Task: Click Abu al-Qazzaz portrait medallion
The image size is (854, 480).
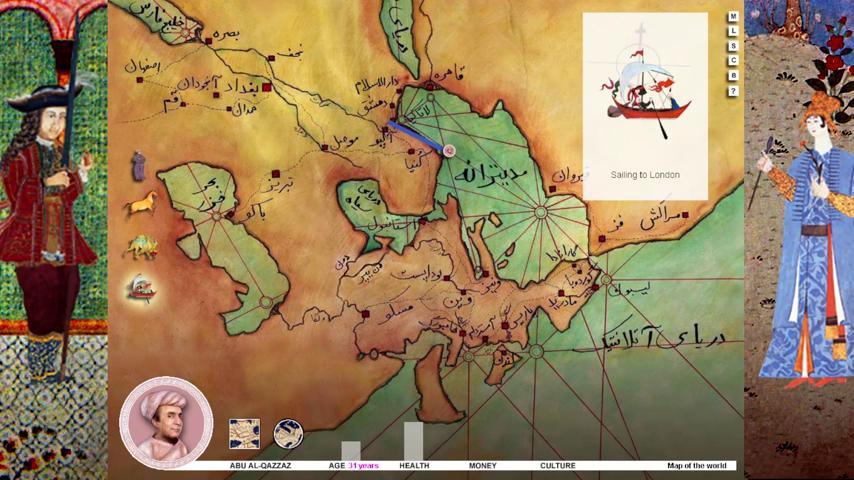Action: (x=166, y=422)
